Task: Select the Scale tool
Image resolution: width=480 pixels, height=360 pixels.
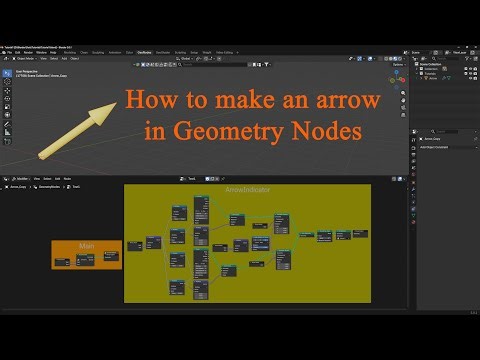Action: [7, 107]
